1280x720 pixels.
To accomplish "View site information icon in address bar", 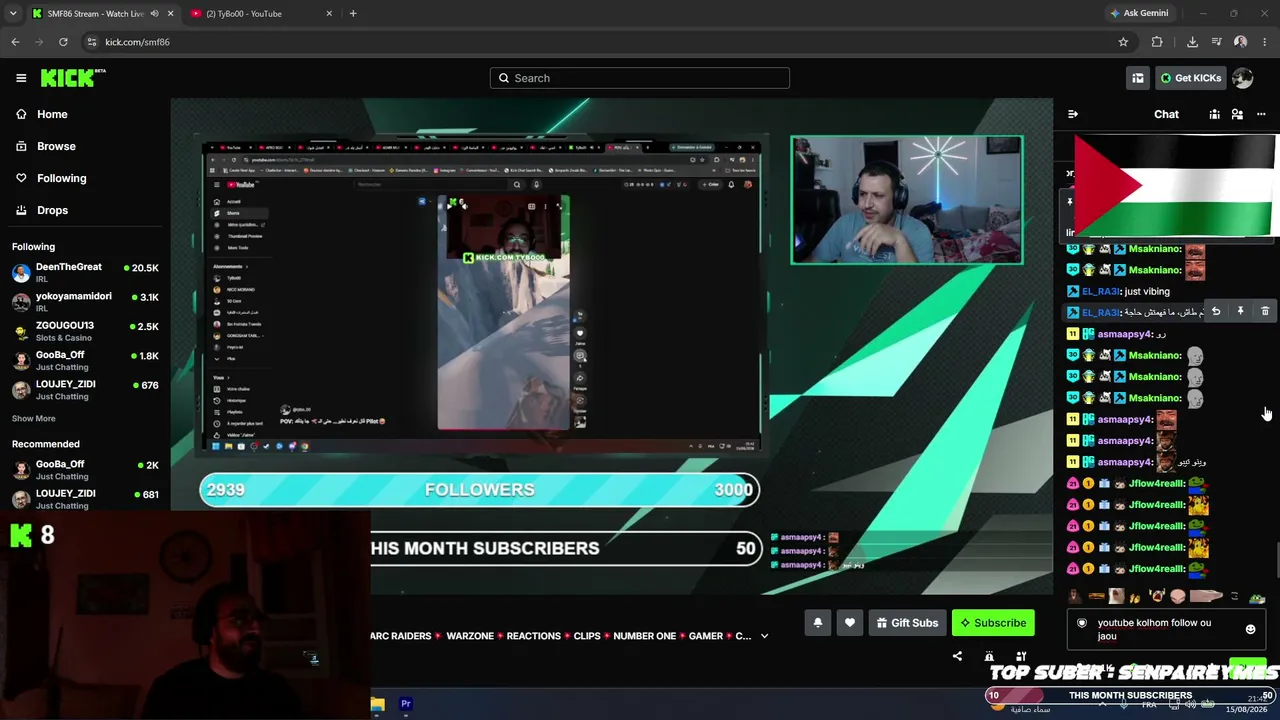I will [x=91, y=42].
